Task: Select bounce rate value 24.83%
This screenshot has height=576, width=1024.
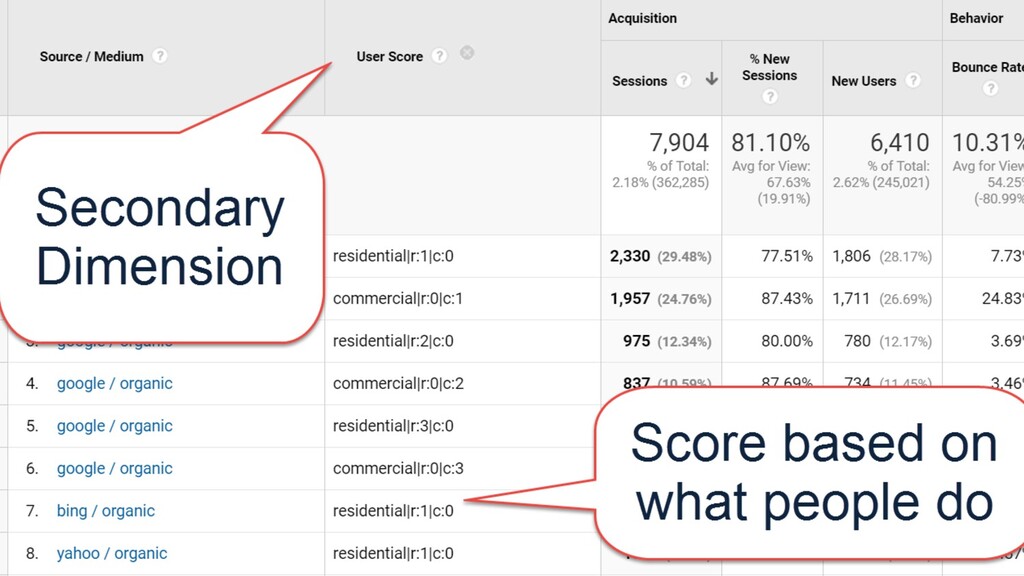Action: click(1003, 298)
